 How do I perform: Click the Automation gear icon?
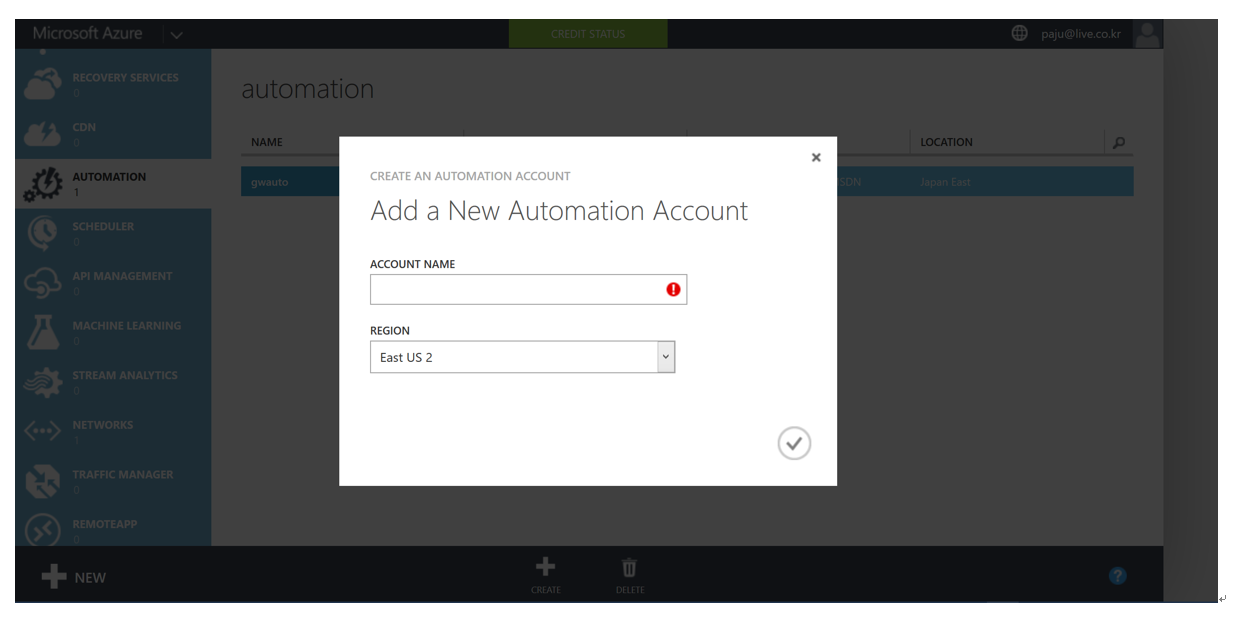click(43, 185)
